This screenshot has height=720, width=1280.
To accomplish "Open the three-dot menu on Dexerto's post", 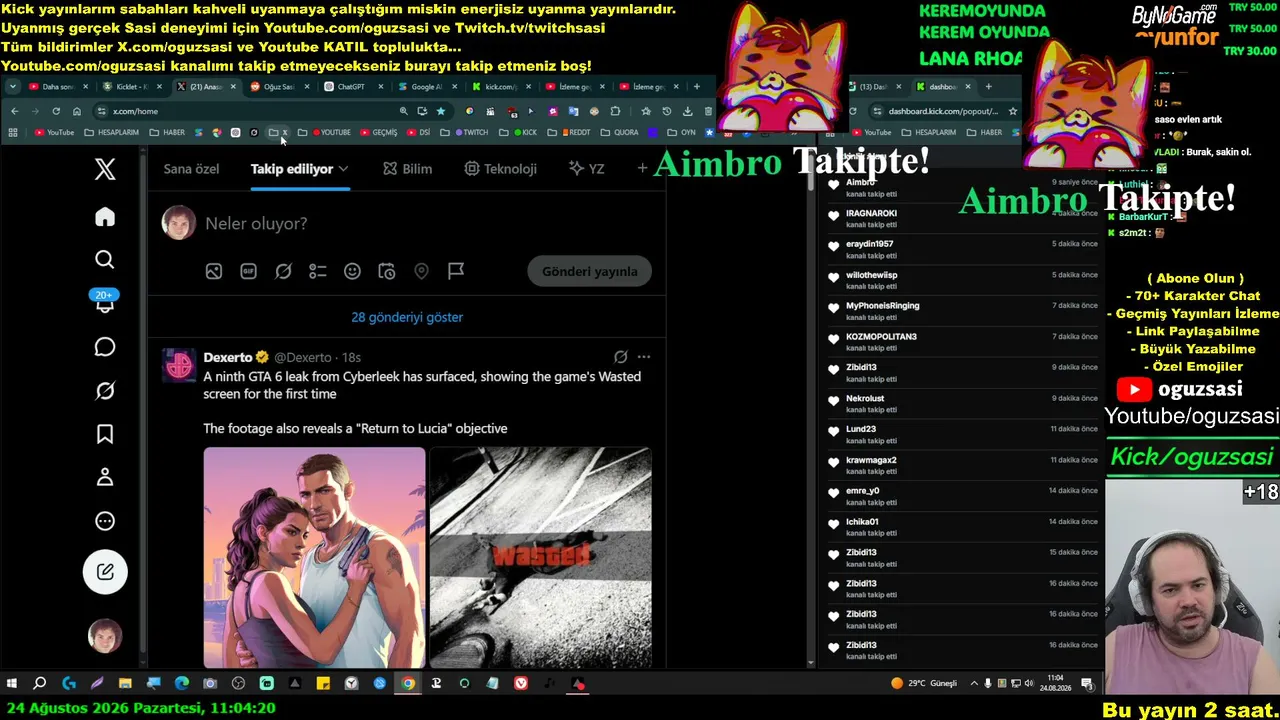I will pyautogui.click(x=644, y=357).
